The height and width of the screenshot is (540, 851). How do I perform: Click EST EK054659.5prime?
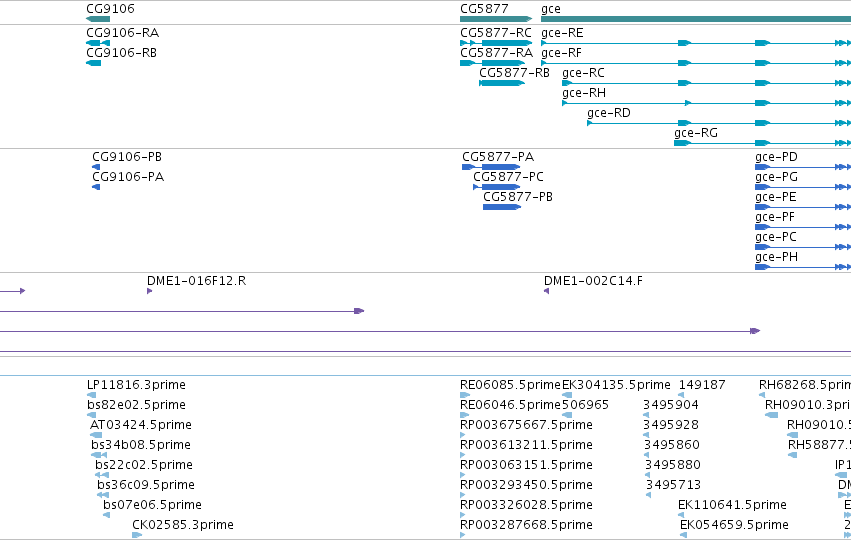734,525
